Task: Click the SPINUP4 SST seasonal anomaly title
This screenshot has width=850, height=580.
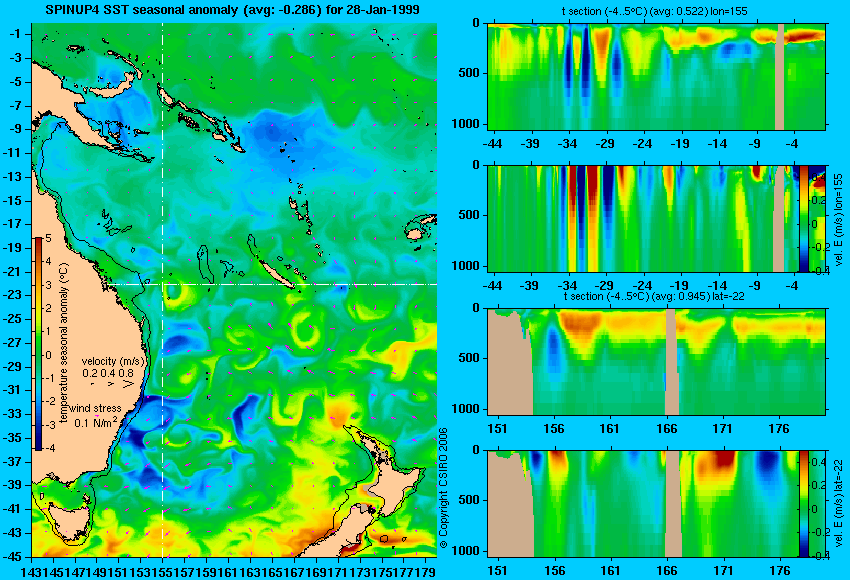Action: (x=232, y=10)
